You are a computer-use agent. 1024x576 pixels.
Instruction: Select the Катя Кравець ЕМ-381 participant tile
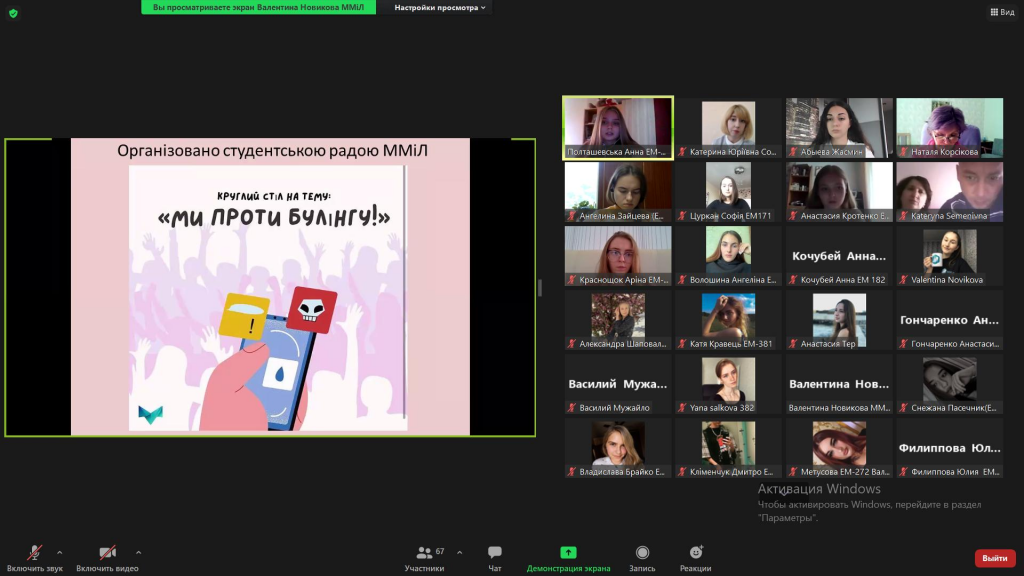(728, 320)
